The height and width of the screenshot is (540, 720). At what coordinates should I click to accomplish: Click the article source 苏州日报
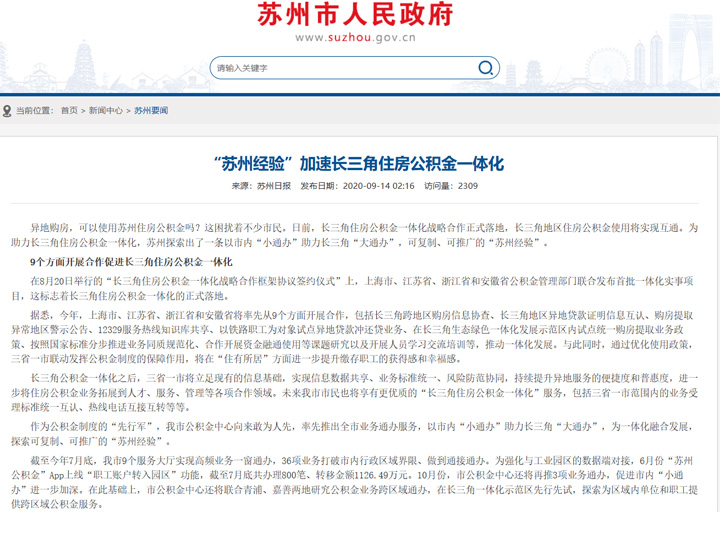point(273,186)
